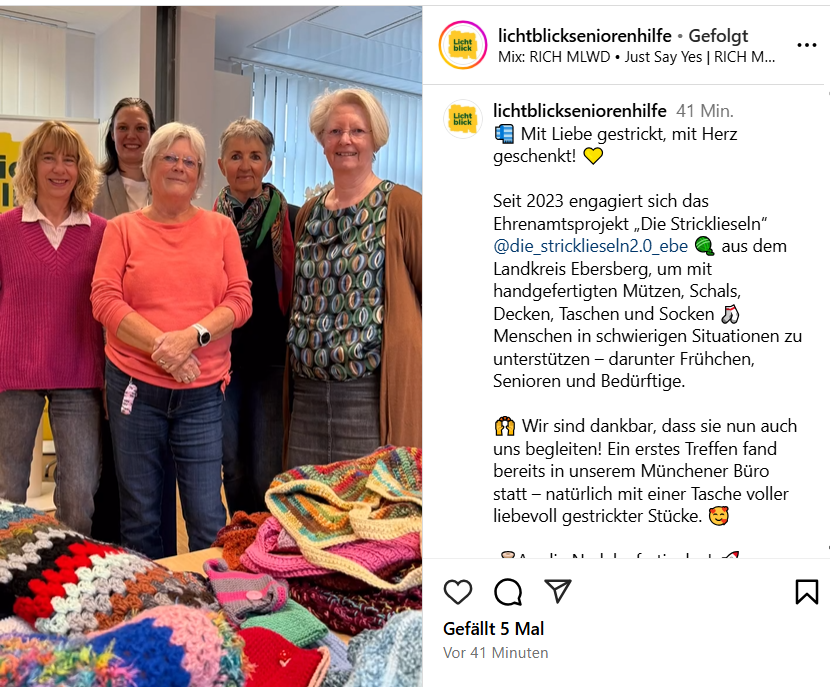
Task: Open lichtblickseniorenhilfe profile from header username
Action: tap(584, 36)
